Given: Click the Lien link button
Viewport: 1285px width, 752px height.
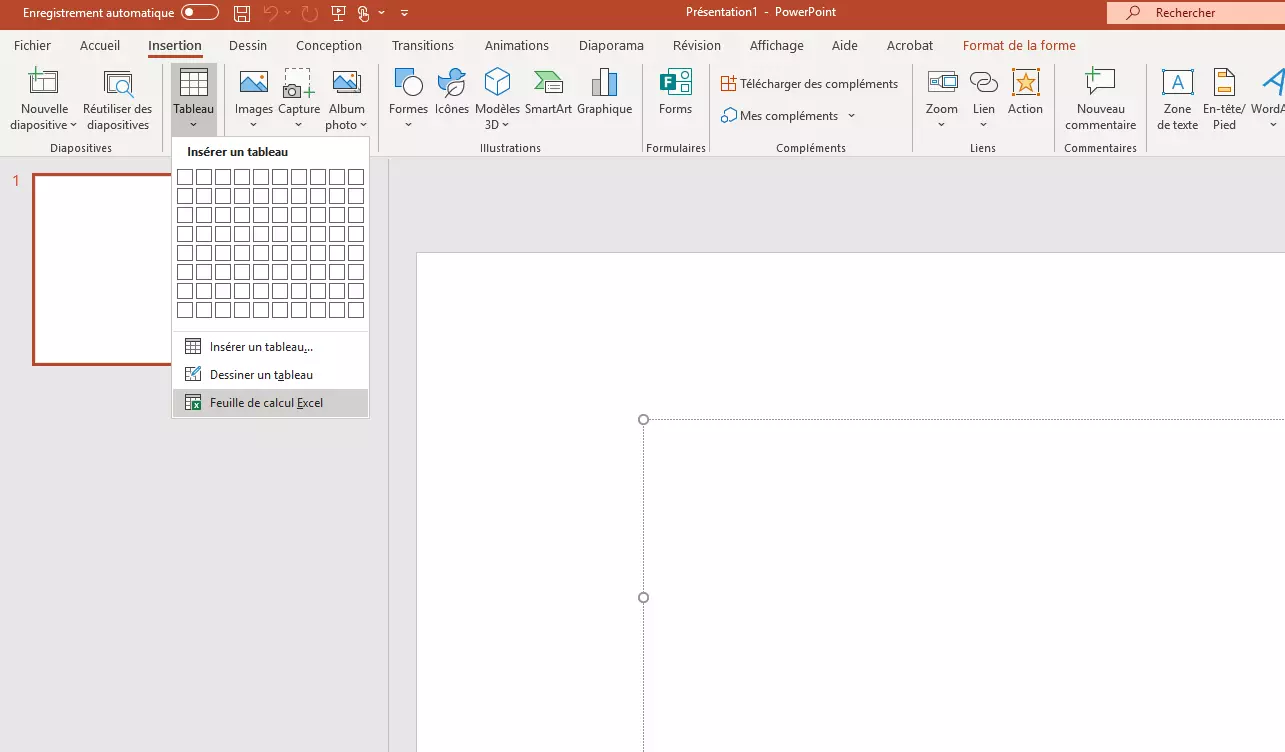Looking at the screenshot, I should click(x=984, y=99).
